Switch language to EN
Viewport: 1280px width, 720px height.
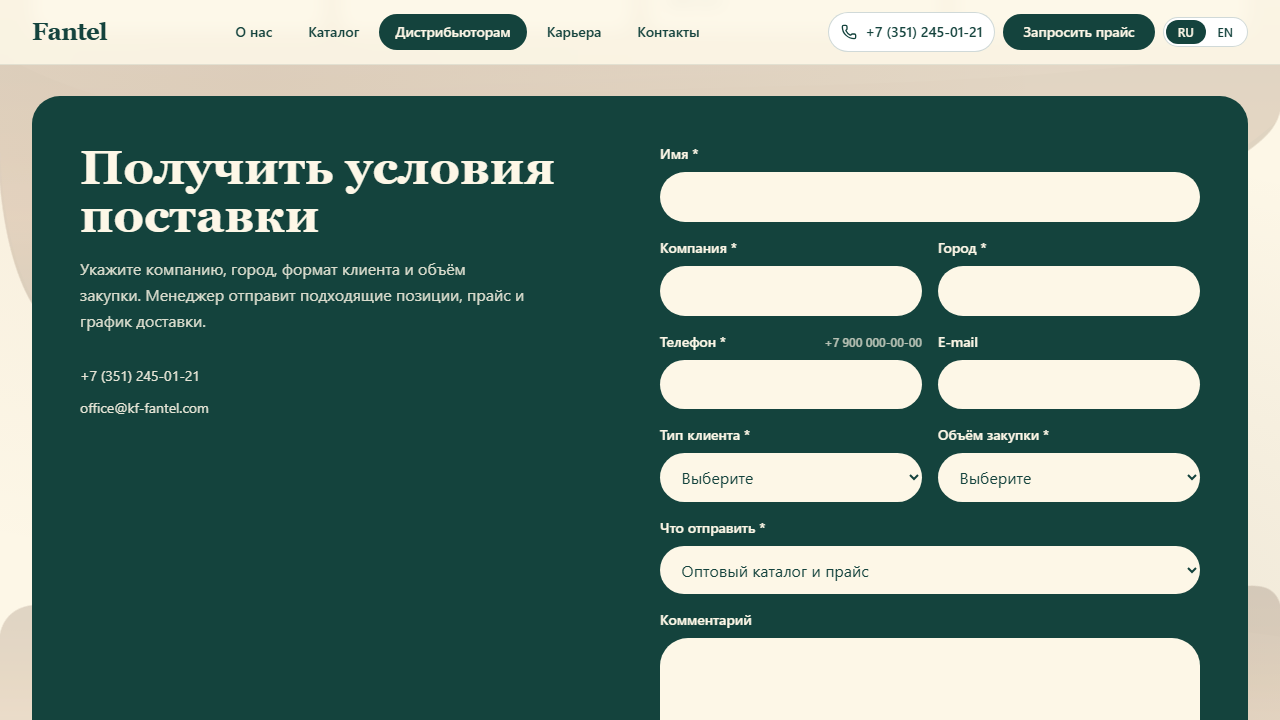[1225, 32]
